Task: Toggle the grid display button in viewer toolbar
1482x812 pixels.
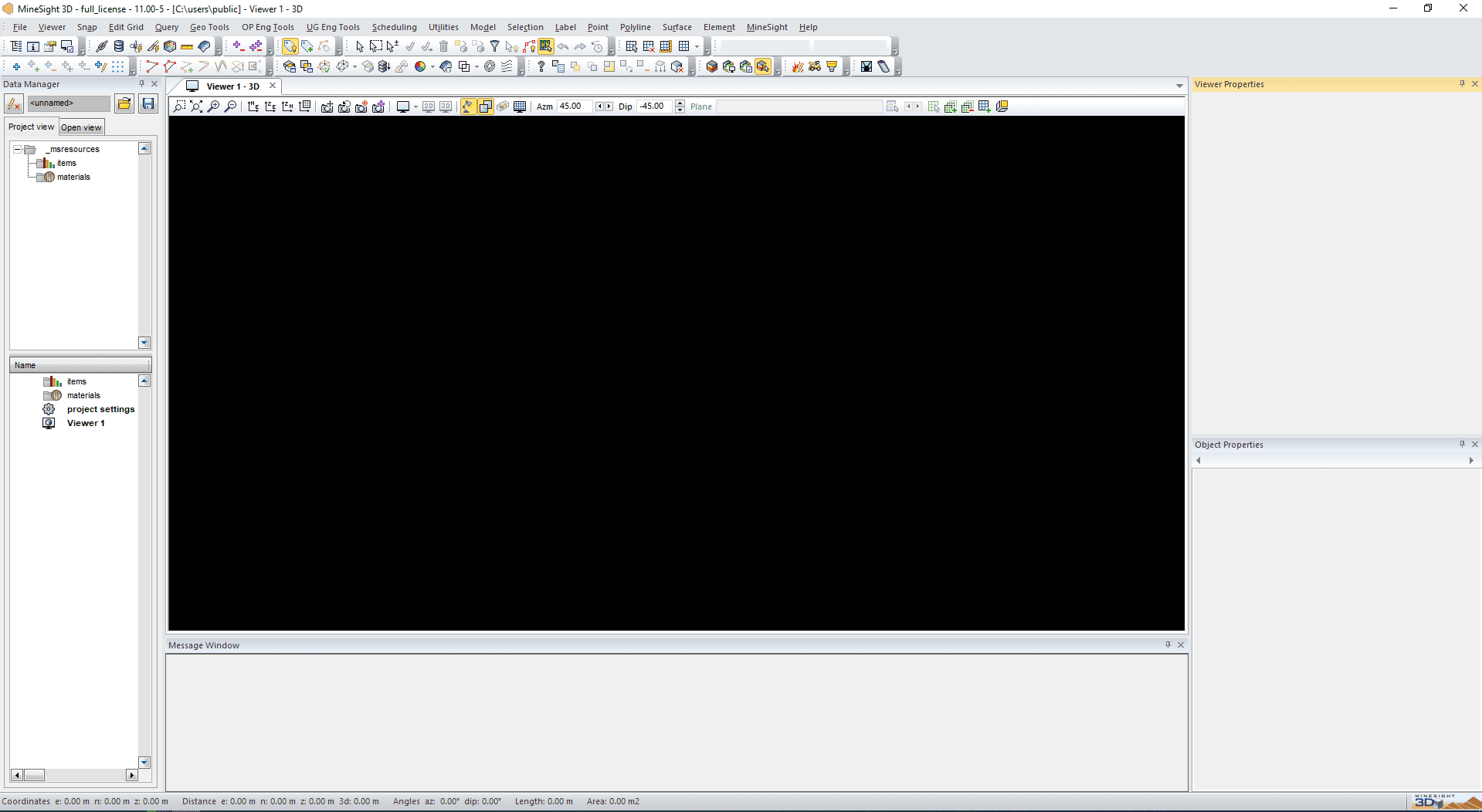Action: click(x=520, y=107)
